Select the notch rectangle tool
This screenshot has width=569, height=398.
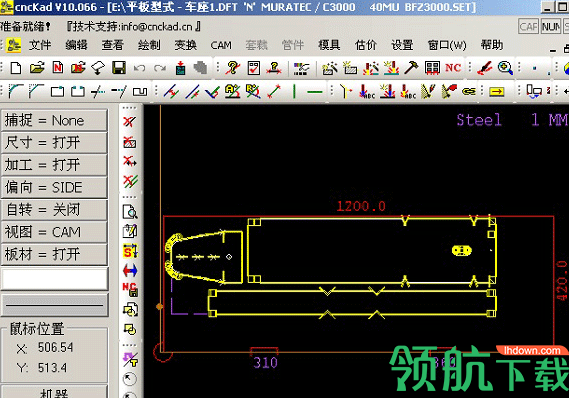140,91
